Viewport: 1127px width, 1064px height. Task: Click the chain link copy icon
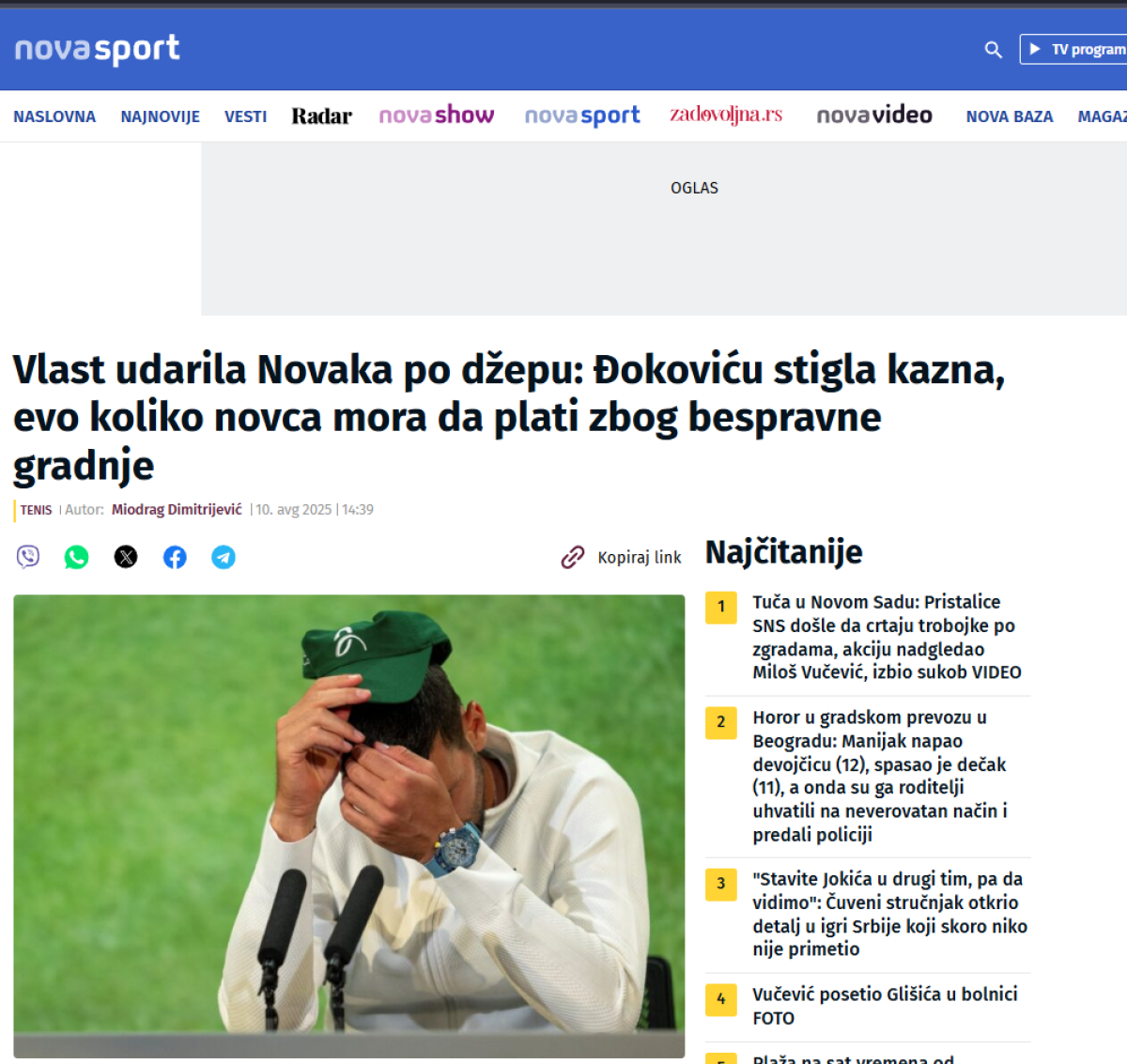(573, 558)
